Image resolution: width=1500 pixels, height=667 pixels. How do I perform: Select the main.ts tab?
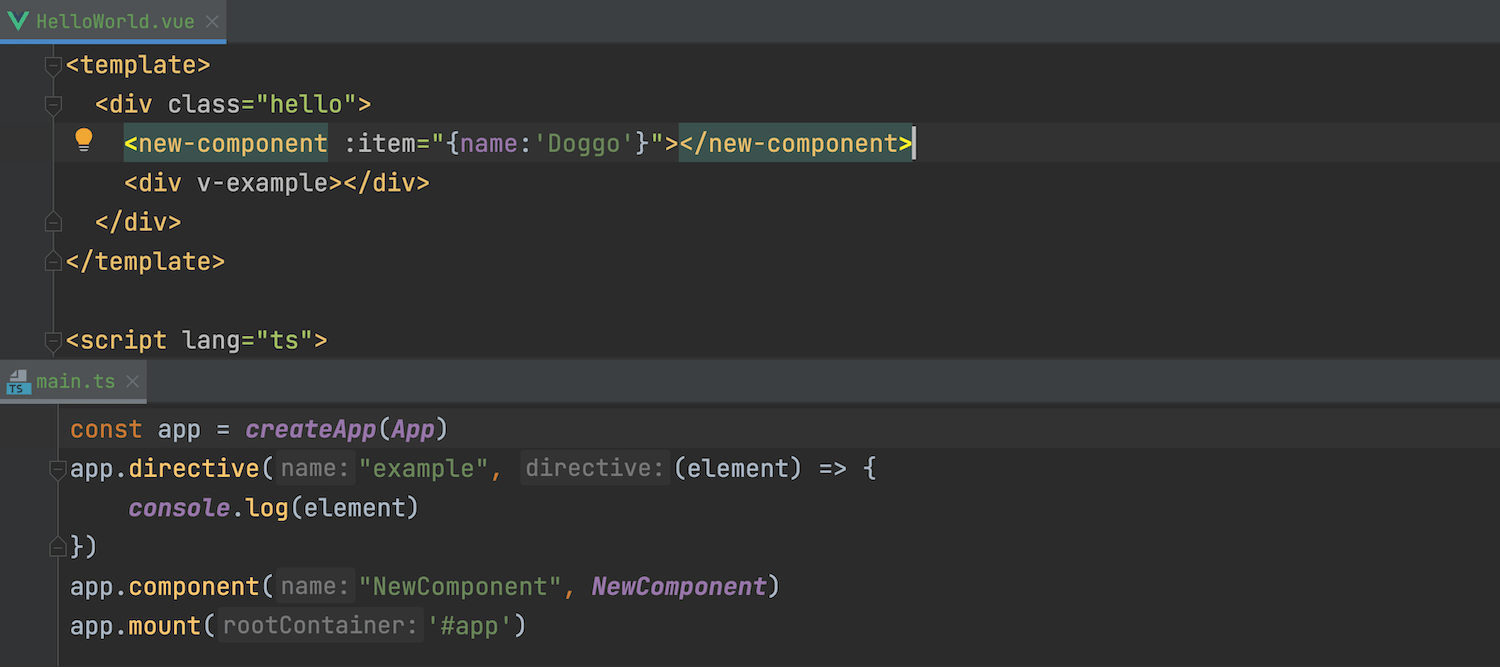point(75,381)
